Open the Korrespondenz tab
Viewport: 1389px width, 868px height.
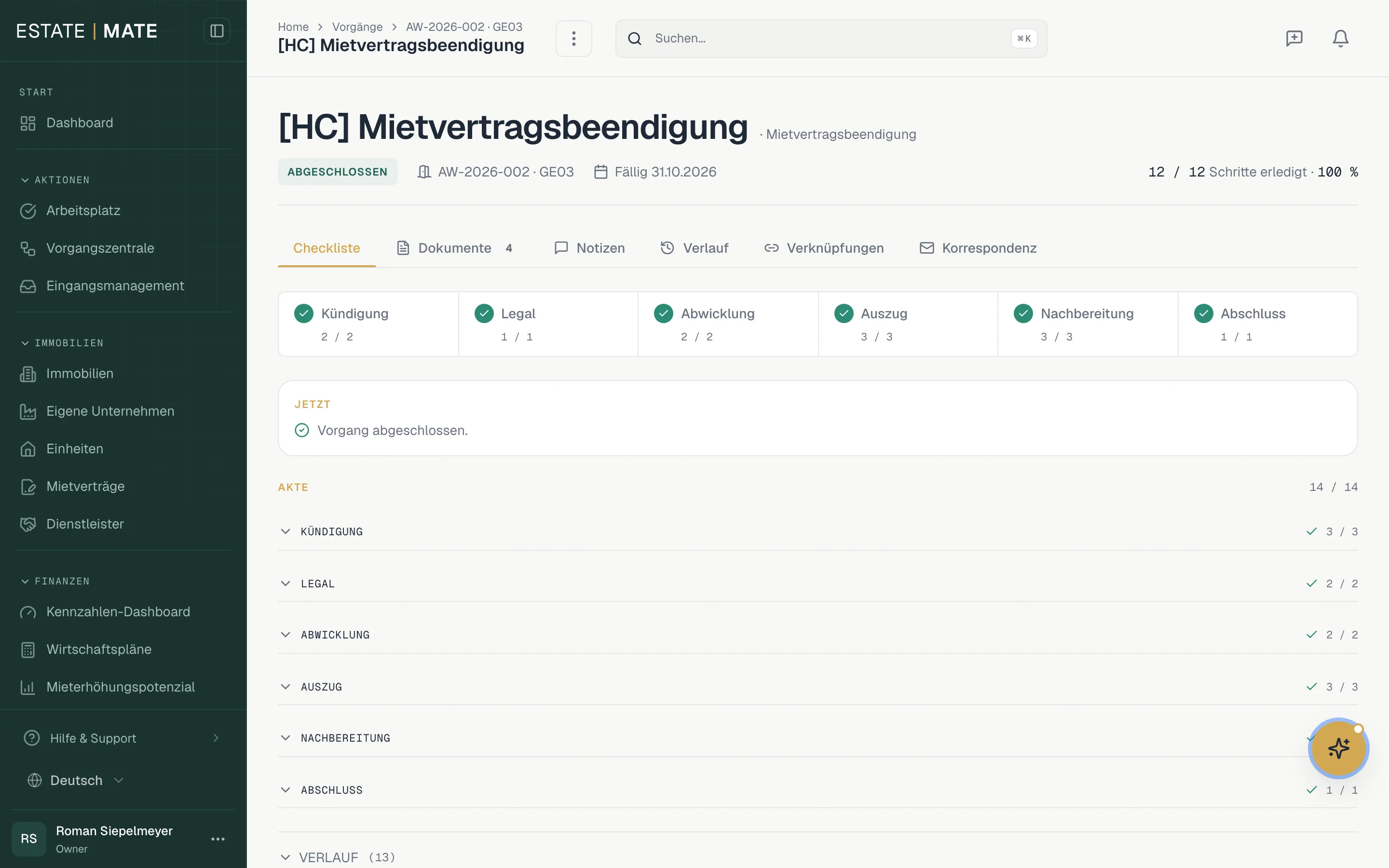coord(978,248)
